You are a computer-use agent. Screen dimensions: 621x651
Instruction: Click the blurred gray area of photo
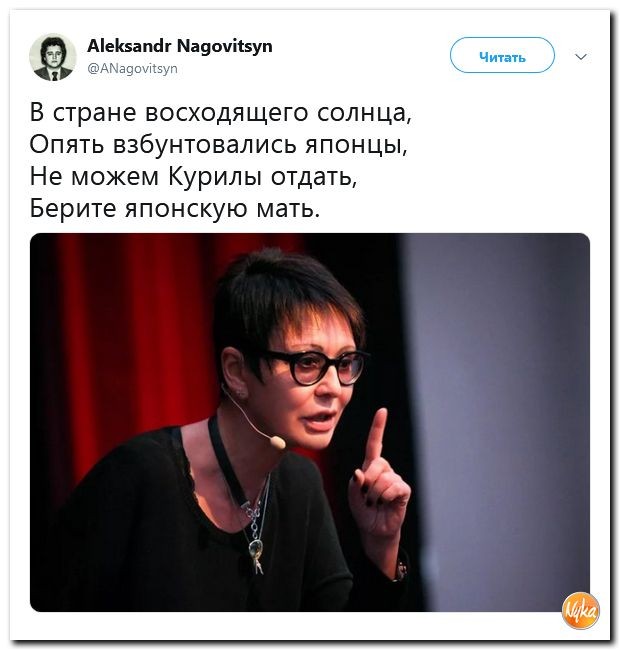498,415
